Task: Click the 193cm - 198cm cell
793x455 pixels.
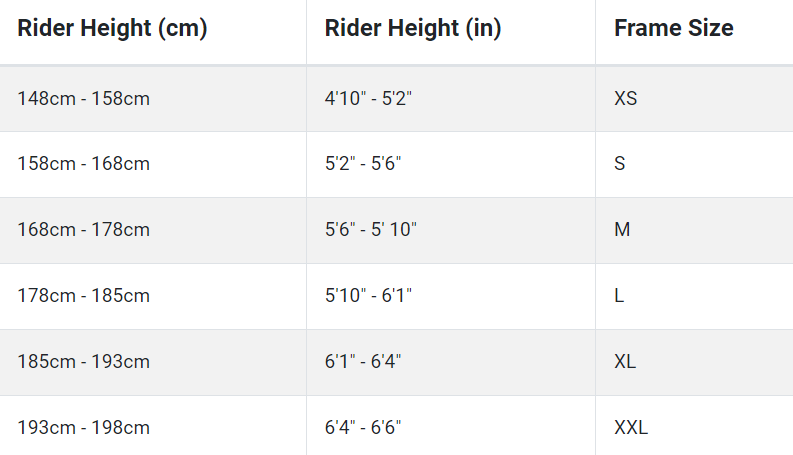Action: 153,426
